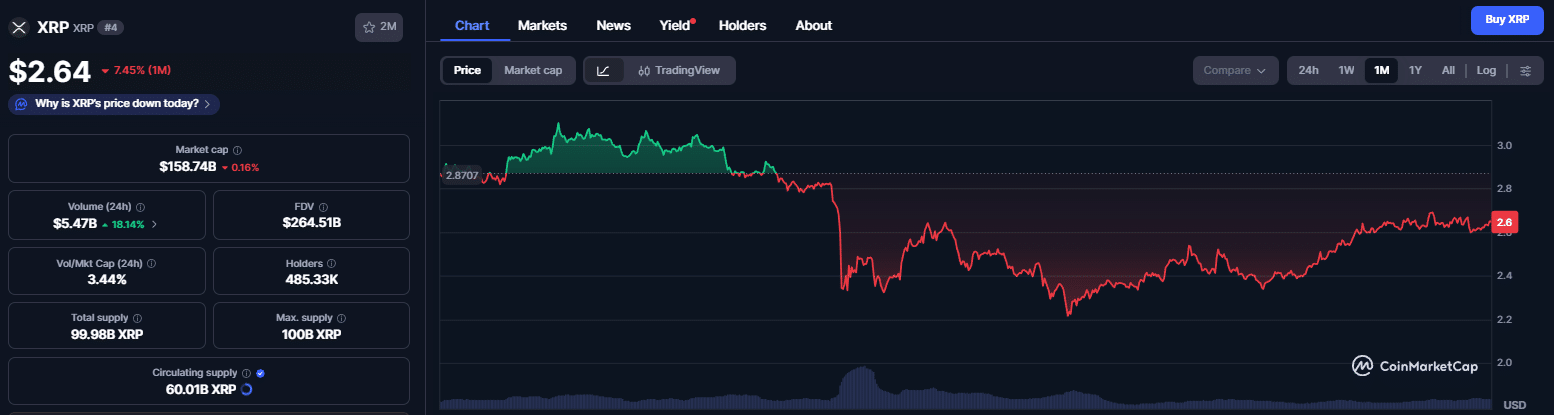Click the XRP logo icon

[x=19, y=27]
